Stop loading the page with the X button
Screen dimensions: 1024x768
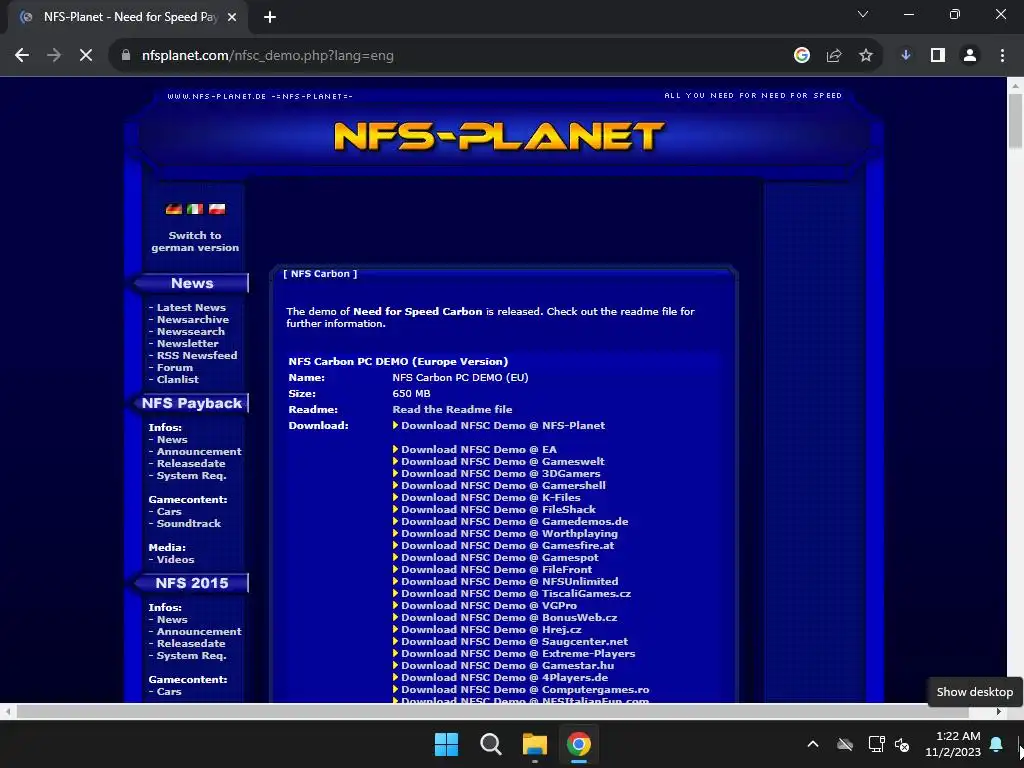point(86,56)
